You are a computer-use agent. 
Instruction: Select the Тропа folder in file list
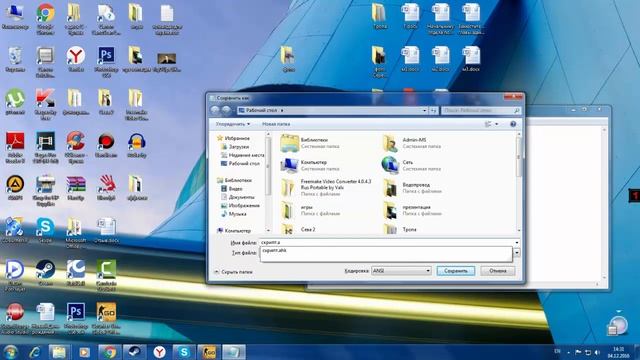(402, 230)
